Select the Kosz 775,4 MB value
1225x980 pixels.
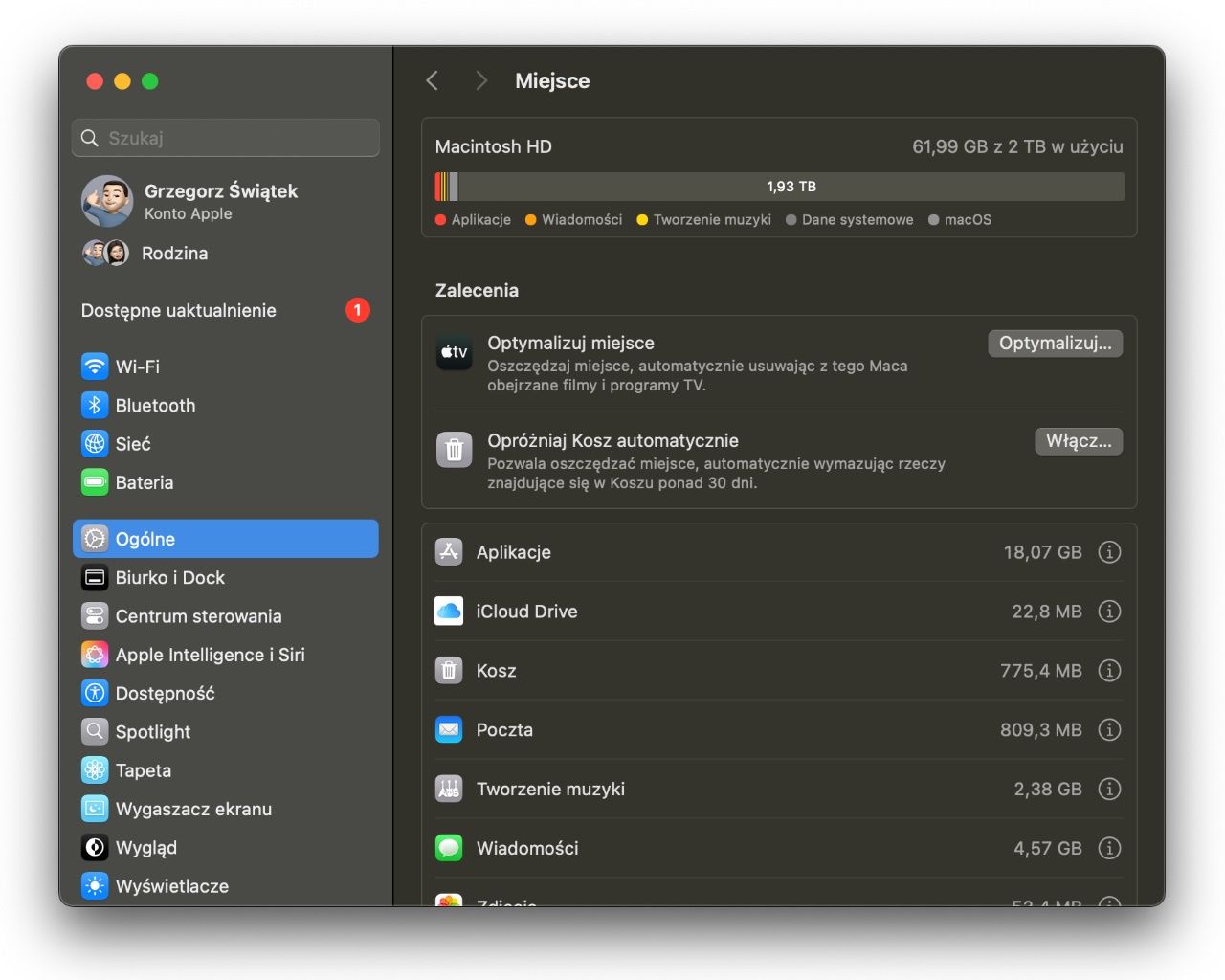click(x=1041, y=671)
